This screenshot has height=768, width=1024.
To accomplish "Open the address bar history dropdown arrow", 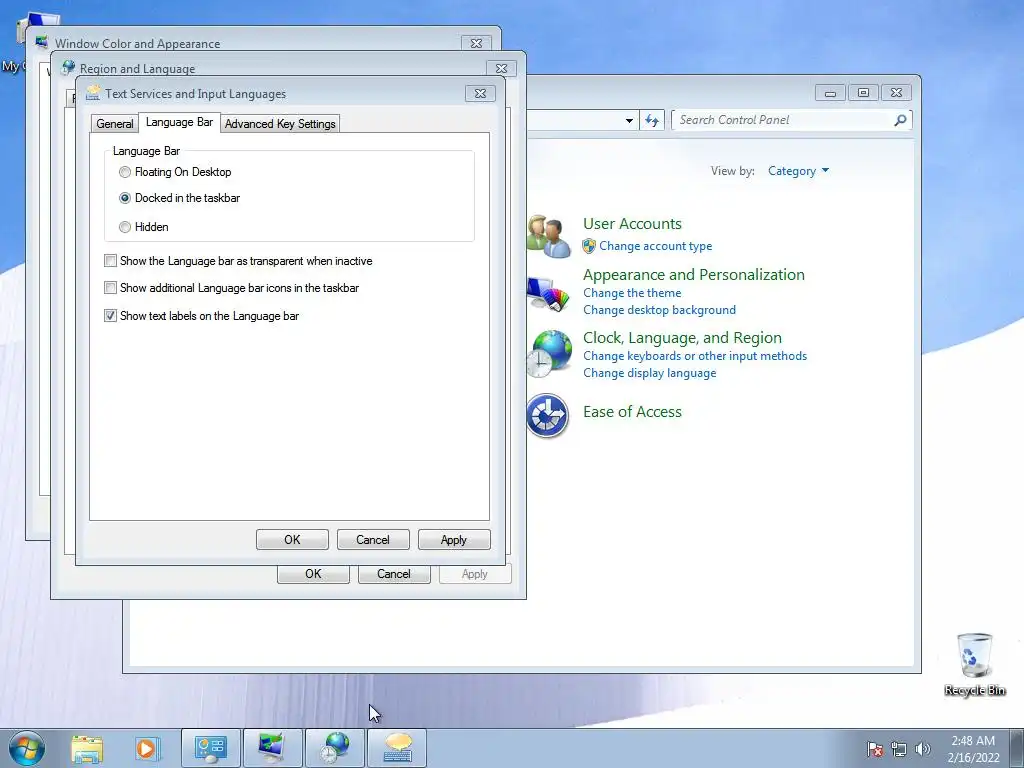I will tap(629, 120).
